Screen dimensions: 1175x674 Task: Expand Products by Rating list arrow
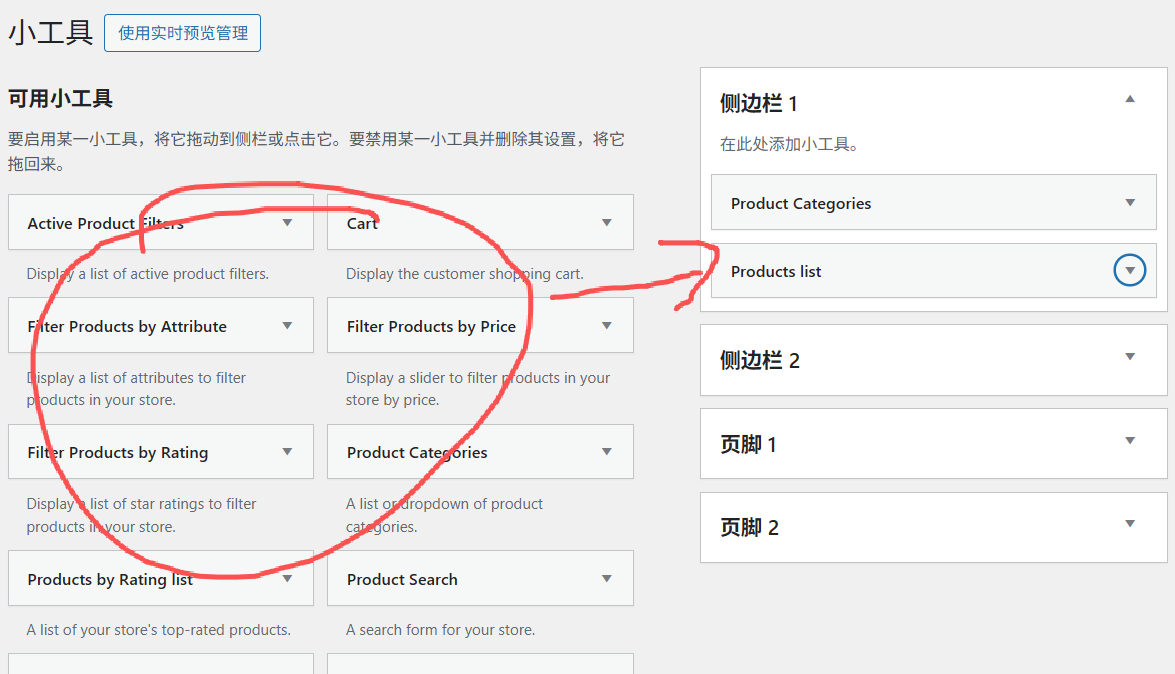point(287,579)
